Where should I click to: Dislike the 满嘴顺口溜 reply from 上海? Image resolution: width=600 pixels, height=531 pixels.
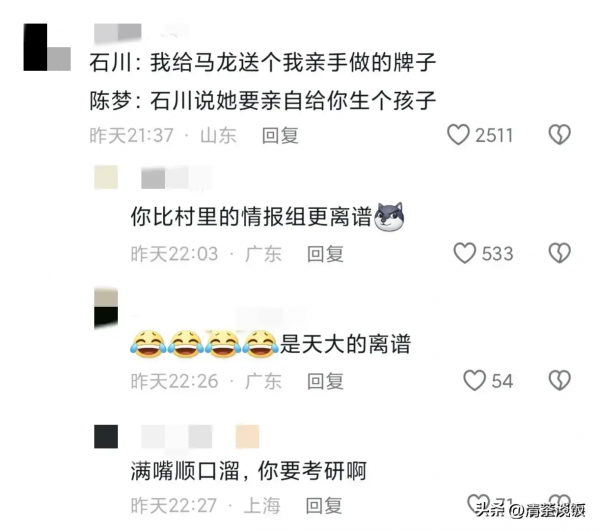pyautogui.click(x=559, y=503)
